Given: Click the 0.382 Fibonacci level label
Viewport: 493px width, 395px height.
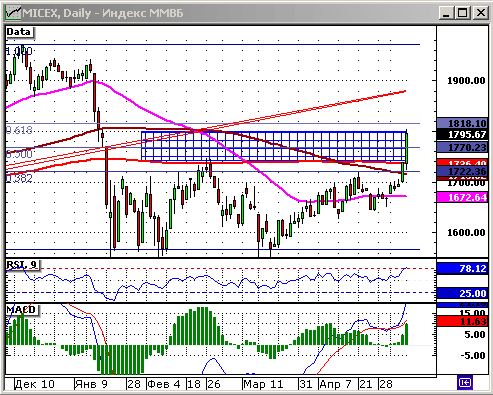Looking at the screenshot, I should click(19, 178).
